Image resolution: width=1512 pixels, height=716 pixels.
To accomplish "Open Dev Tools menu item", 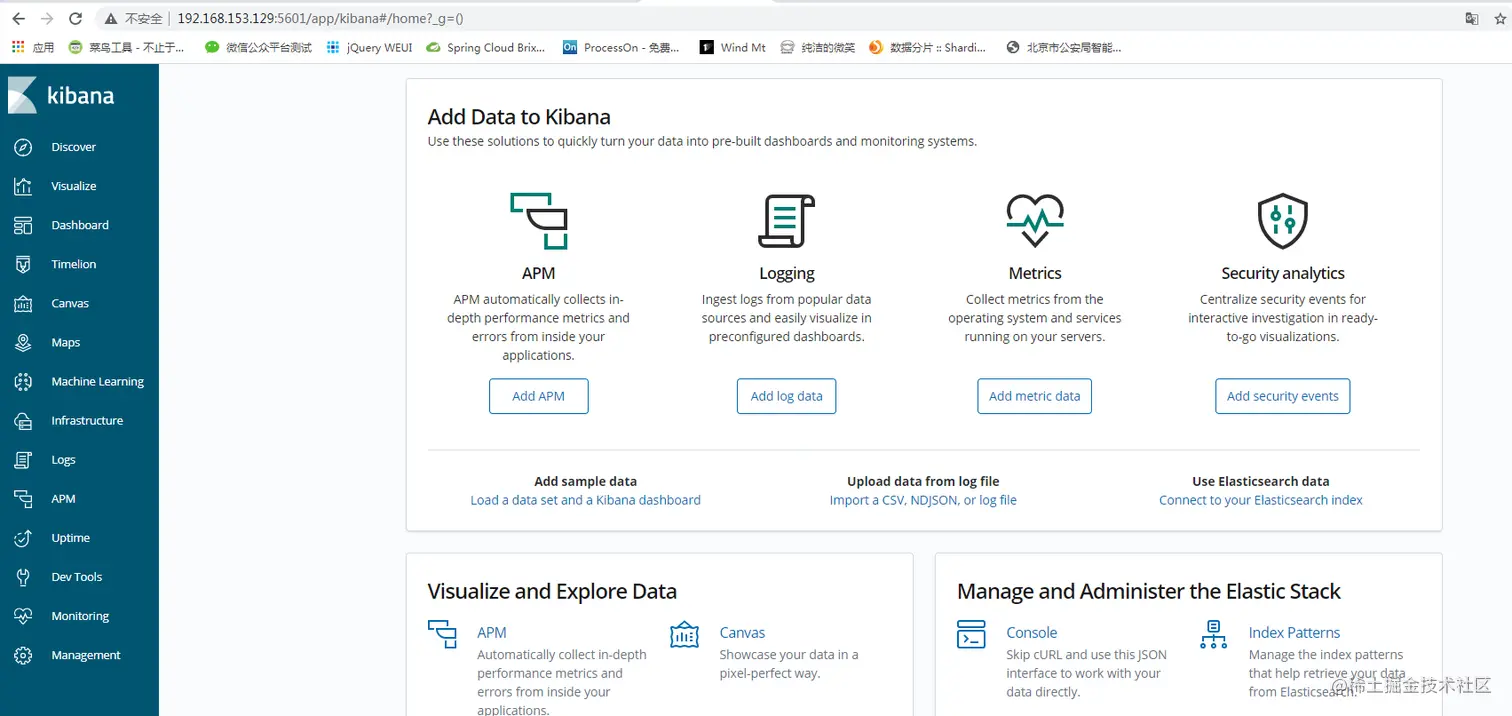I will tap(77, 577).
